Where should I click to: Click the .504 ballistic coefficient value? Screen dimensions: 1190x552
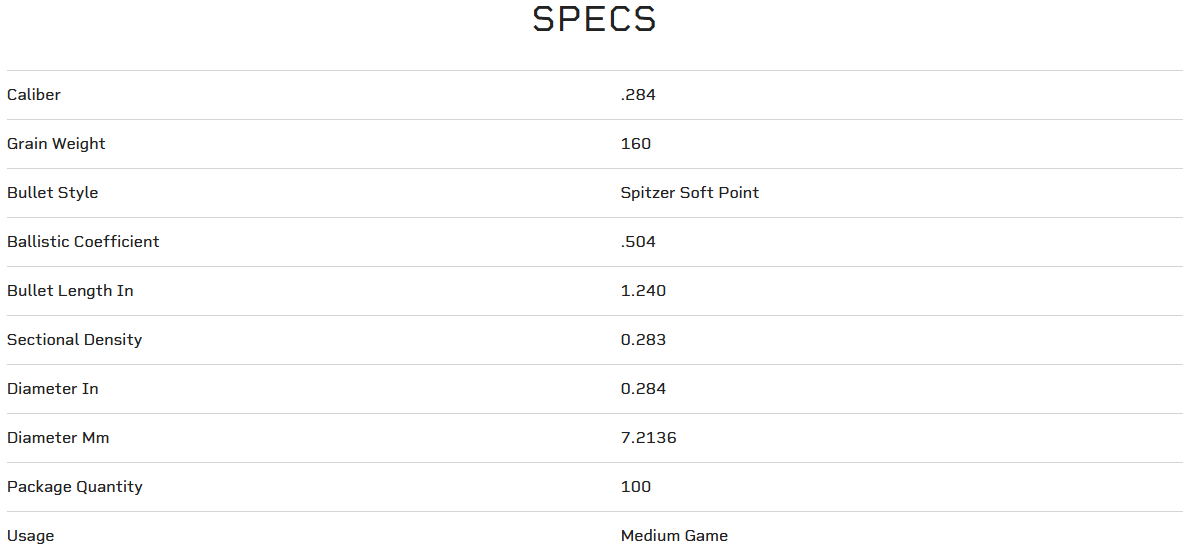coord(638,242)
